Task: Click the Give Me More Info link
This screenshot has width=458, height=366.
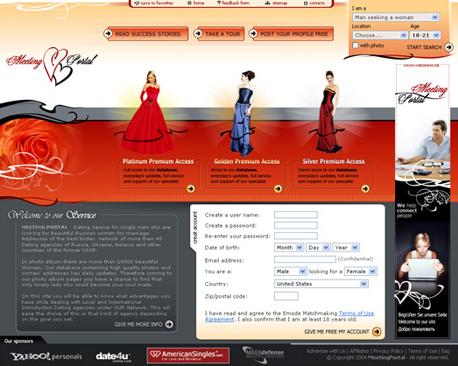Action: coord(139,324)
